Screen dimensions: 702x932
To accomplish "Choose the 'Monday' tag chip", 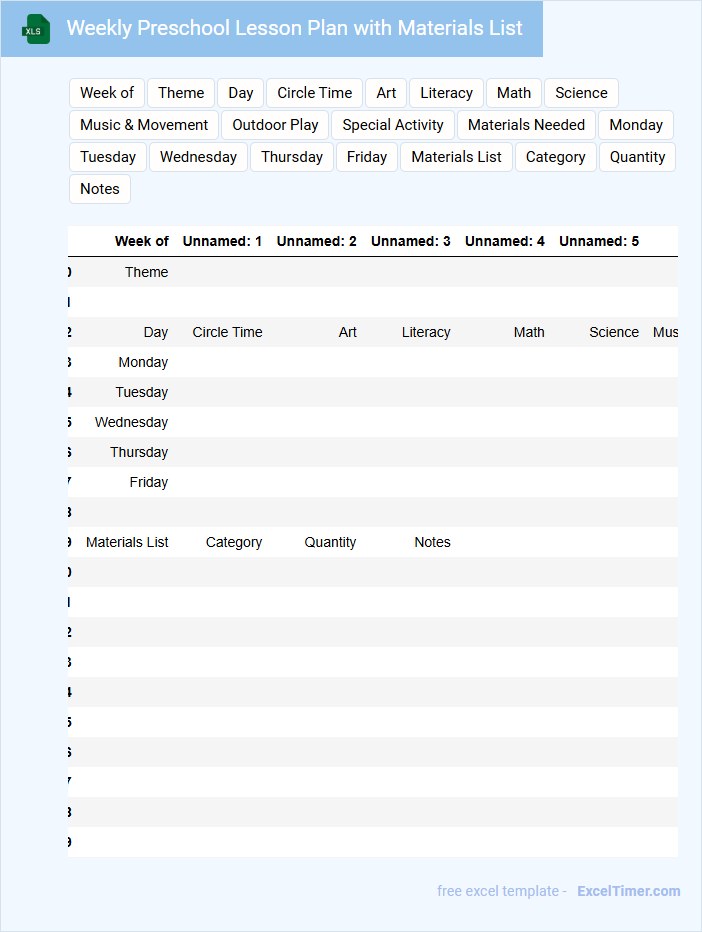I will pos(636,125).
